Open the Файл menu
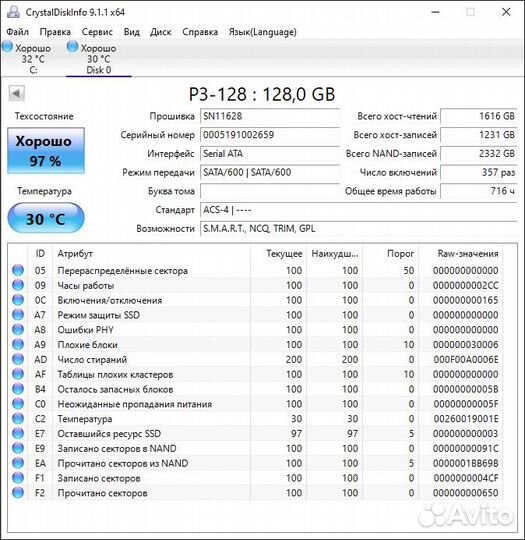525x540 pixels. point(18,32)
